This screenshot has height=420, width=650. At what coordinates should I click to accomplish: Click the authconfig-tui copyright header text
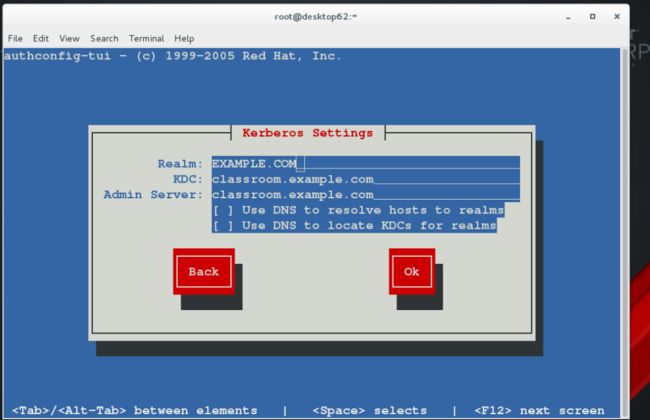tap(172, 56)
